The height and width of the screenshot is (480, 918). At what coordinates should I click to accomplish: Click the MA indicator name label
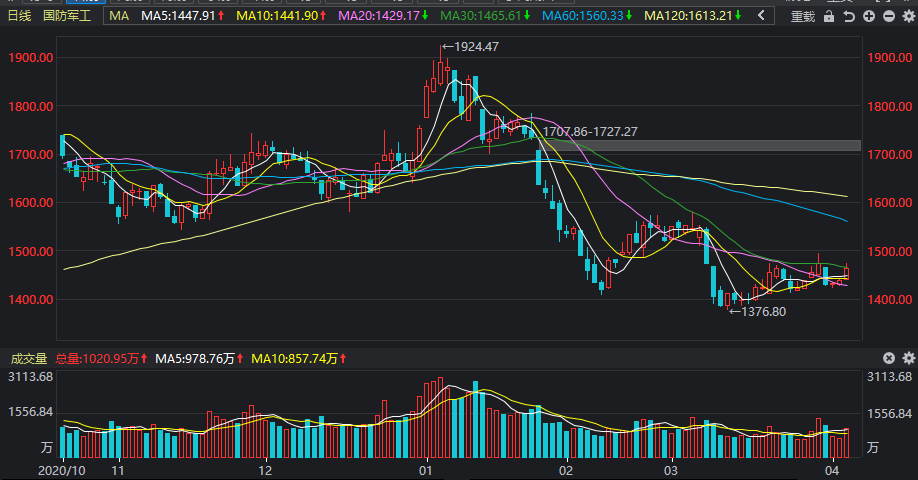tap(119, 16)
